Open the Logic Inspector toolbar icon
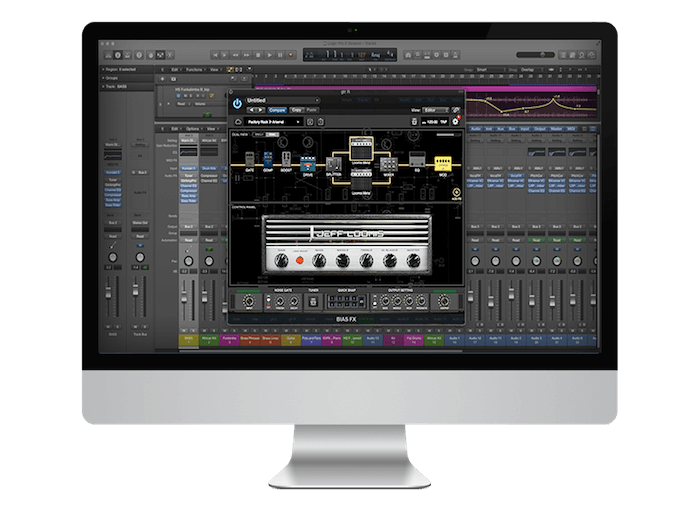This screenshot has width=698, height=524. [118, 55]
